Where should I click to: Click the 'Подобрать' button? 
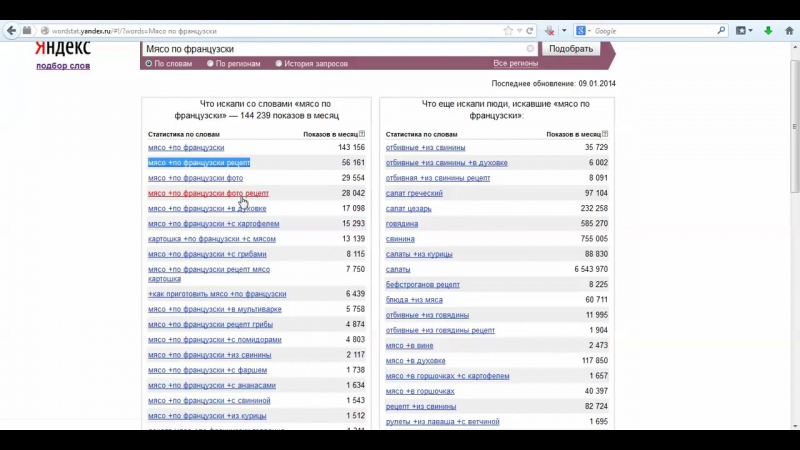click(570, 48)
